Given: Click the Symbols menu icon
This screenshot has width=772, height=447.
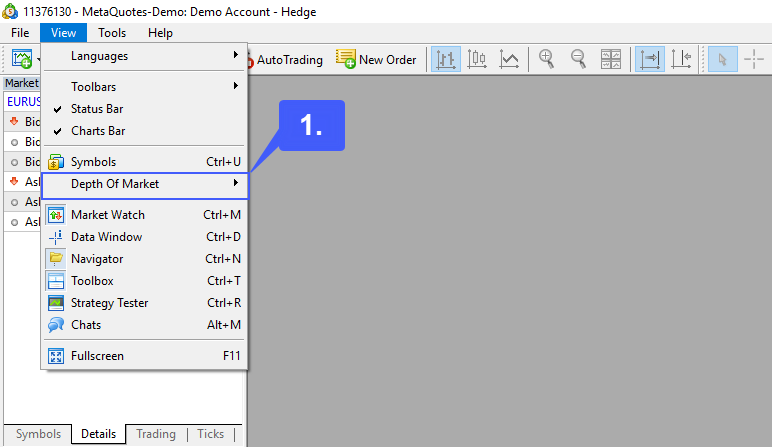Looking at the screenshot, I should 56,162.
